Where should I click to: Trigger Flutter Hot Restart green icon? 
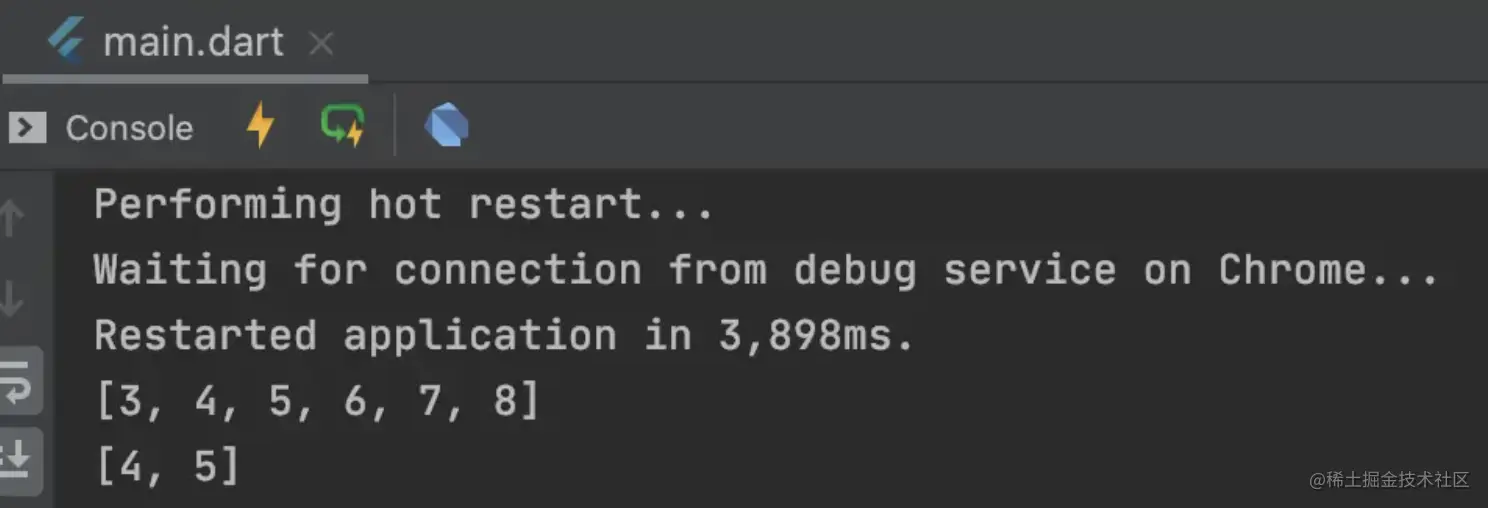point(342,127)
